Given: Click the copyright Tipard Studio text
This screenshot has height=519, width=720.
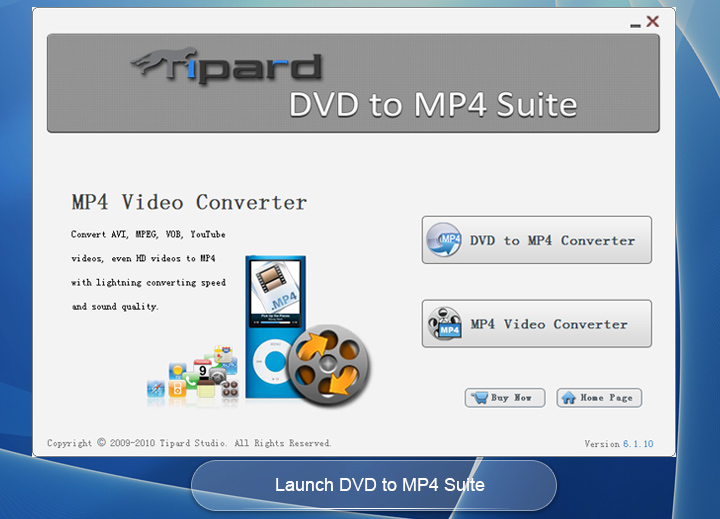Looking at the screenshot, I should 189,443.
